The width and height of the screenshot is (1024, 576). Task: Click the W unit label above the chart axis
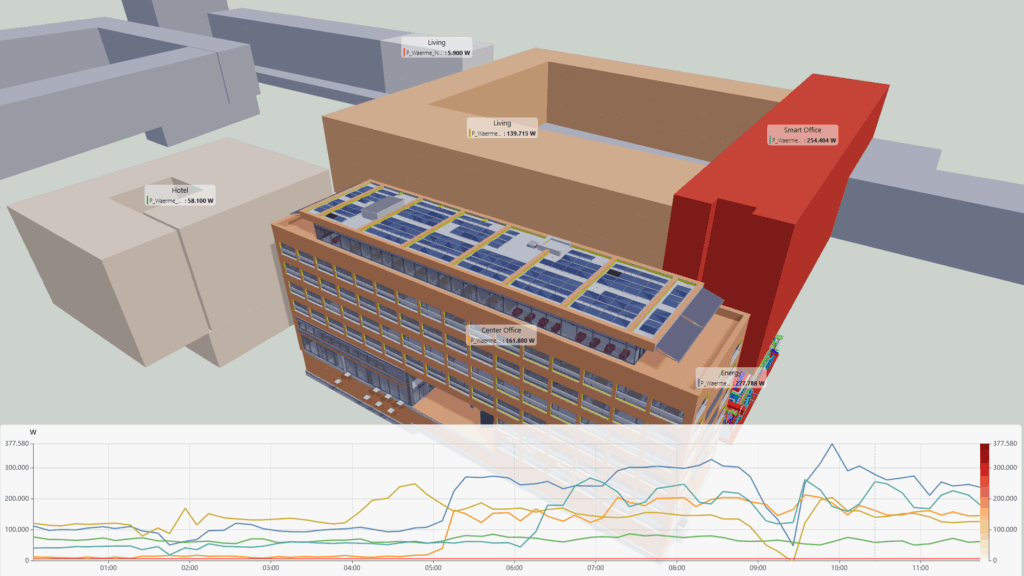coord(33,430)
